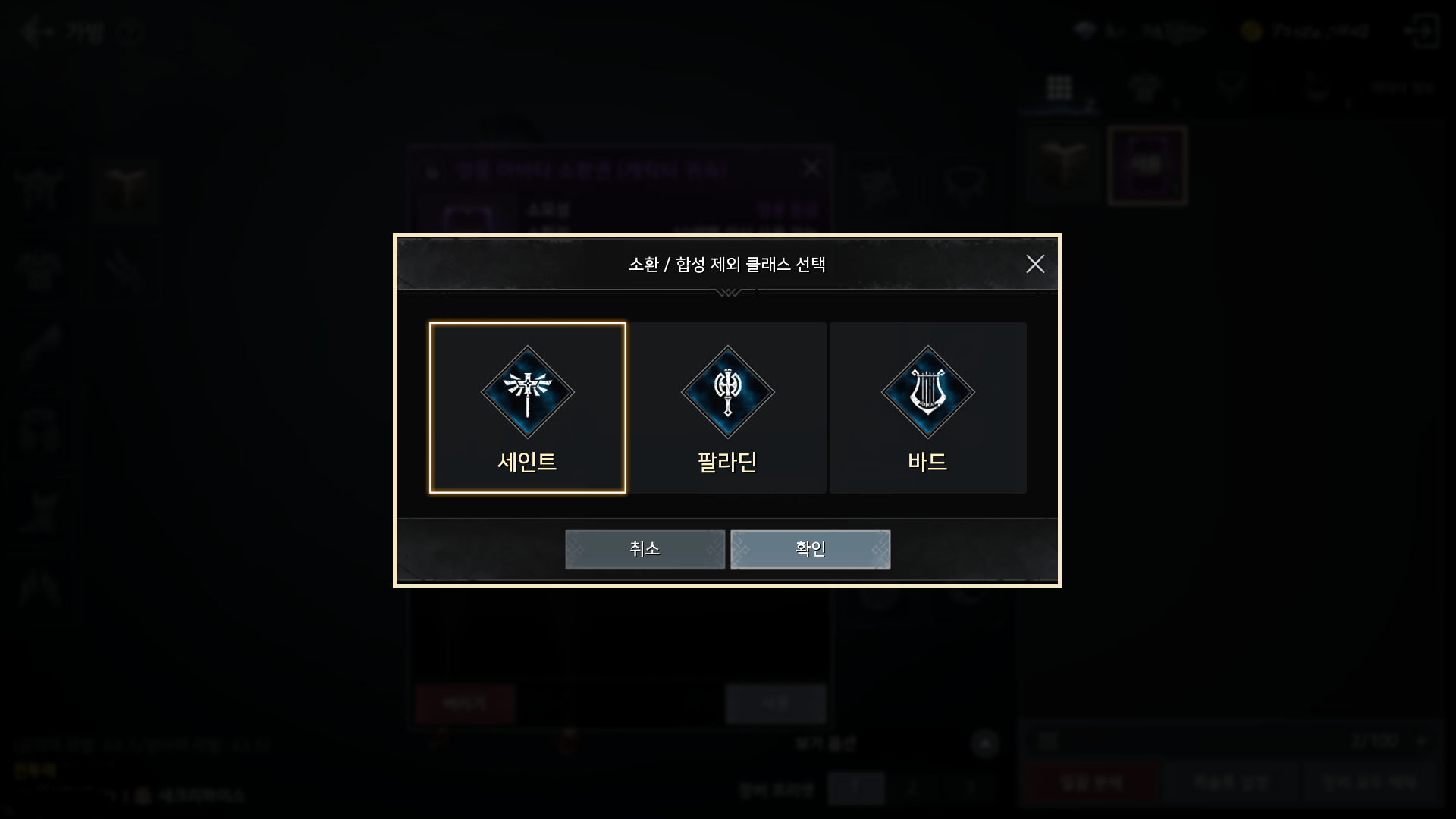
Task: Cancel with the 취소 button
Action: tap(645, 549)
